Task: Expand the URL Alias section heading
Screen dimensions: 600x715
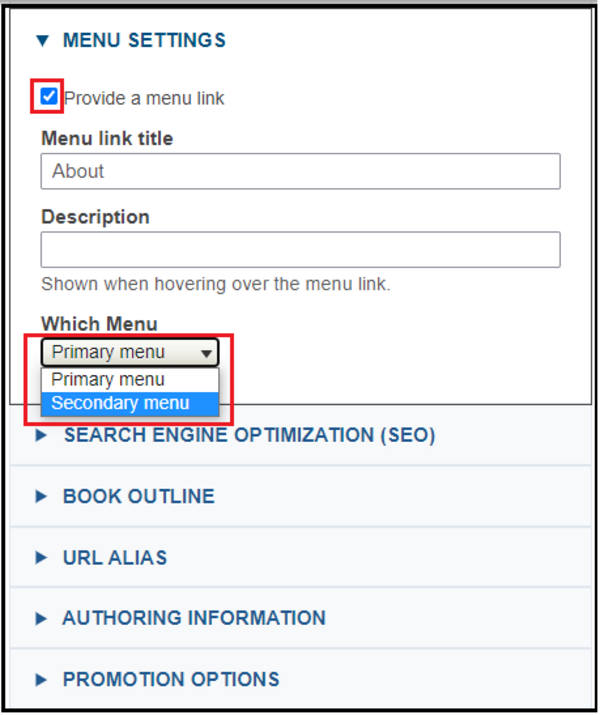Action: [115, 557]
